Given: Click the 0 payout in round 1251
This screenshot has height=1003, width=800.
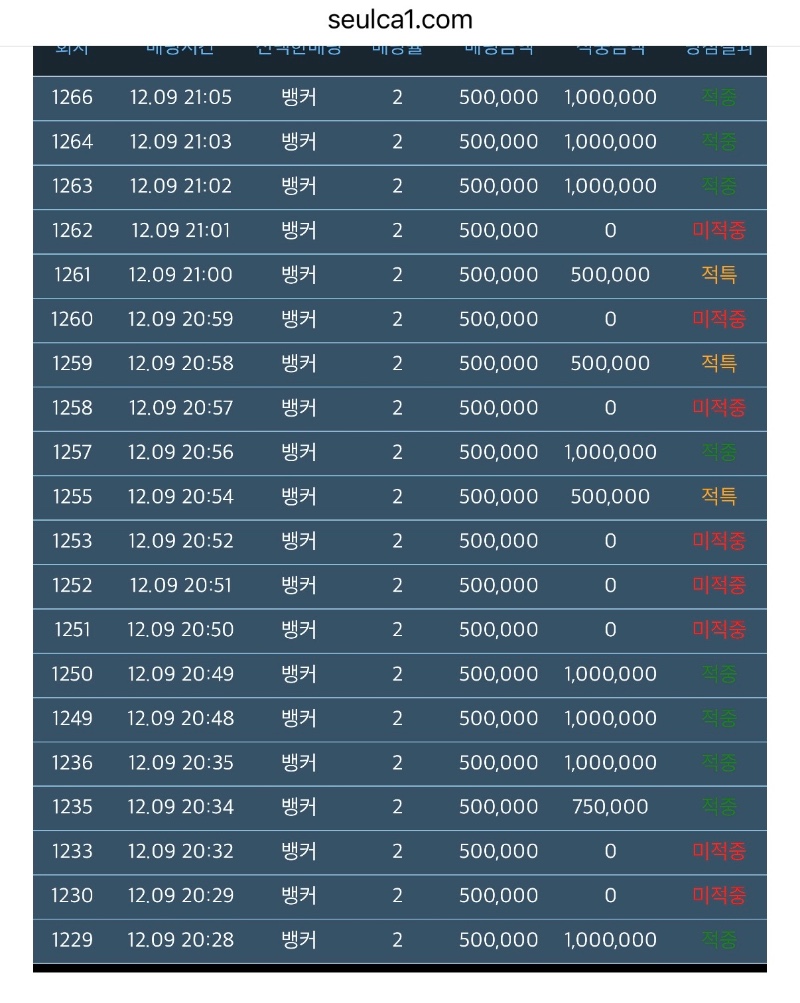Looking at the screenshot, I should [x=610, y=630].
